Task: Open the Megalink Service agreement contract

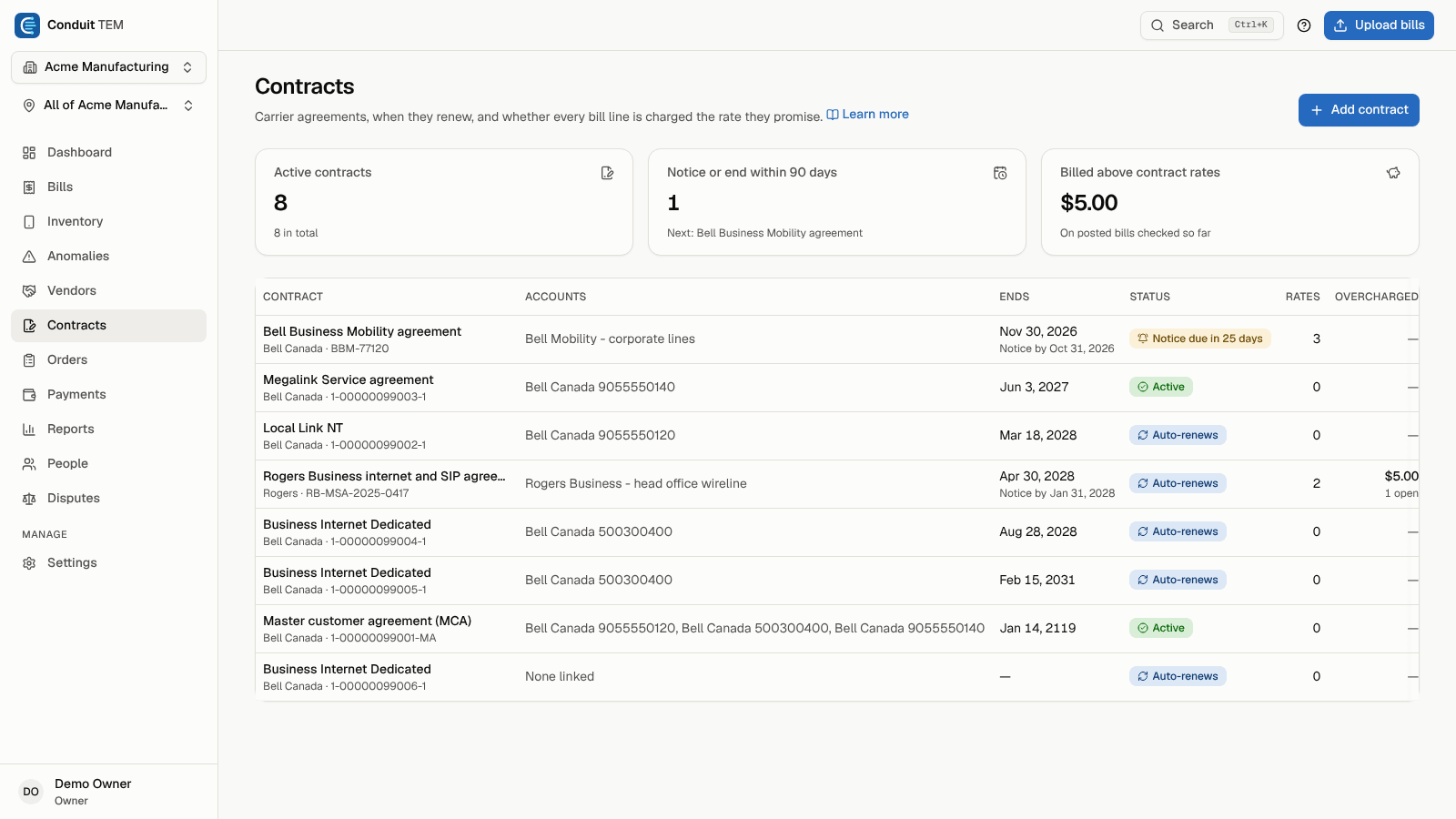Action: (x=836, y=388)
